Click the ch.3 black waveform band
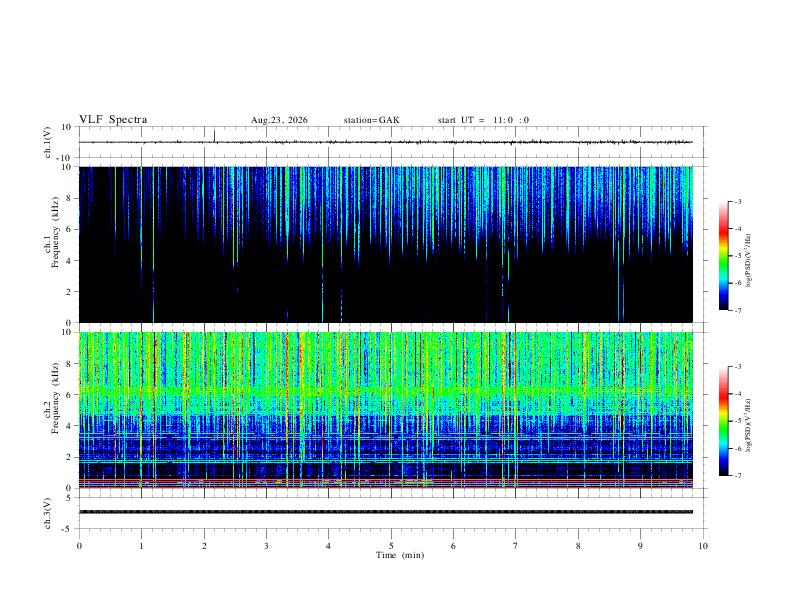This screenshot has width=792, height=612. pos(386,512)
